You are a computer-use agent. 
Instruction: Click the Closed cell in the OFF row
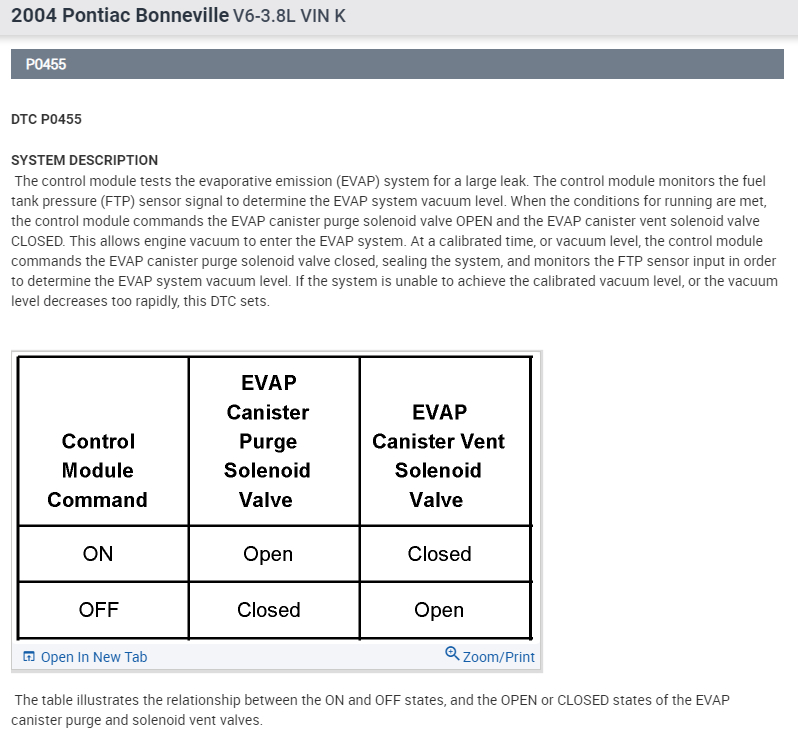point(268,609)
